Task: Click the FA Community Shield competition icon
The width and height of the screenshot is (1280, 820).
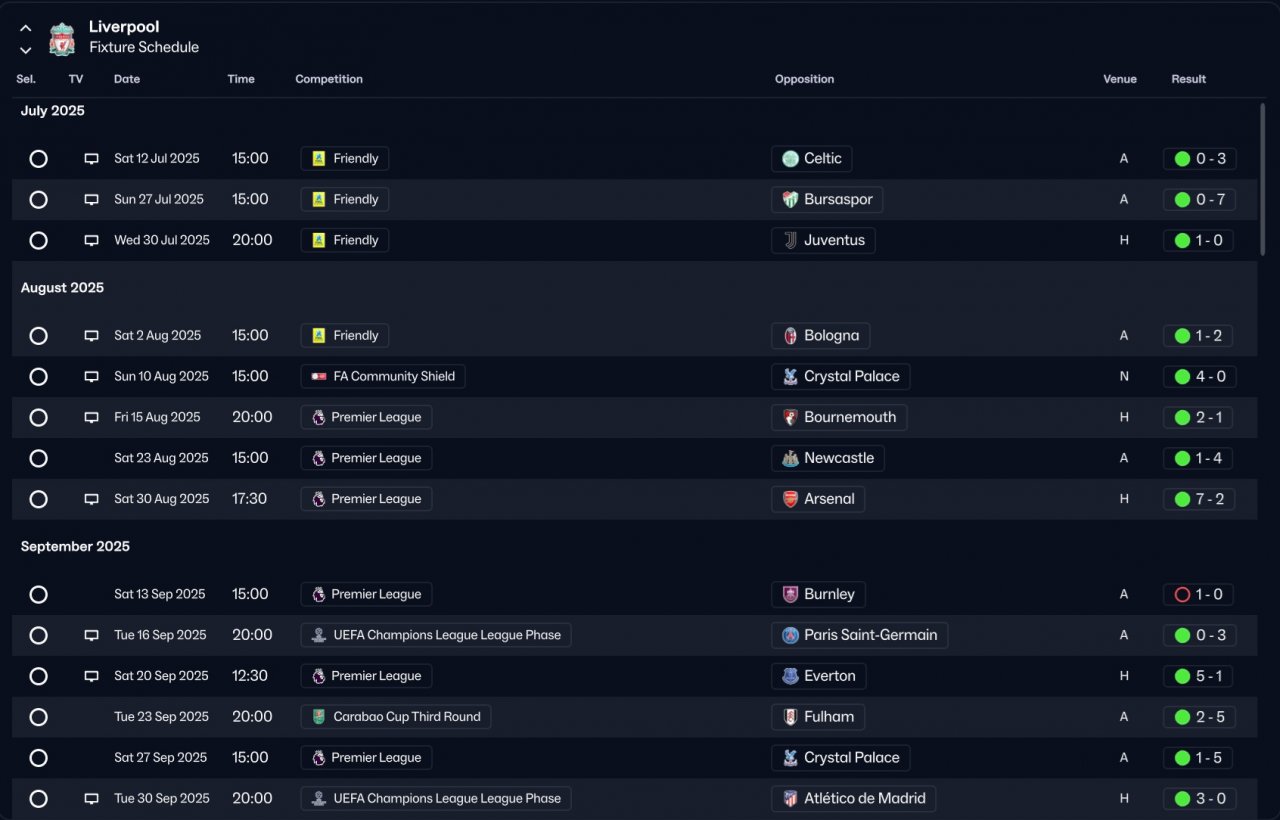Action: pos(318,377)
